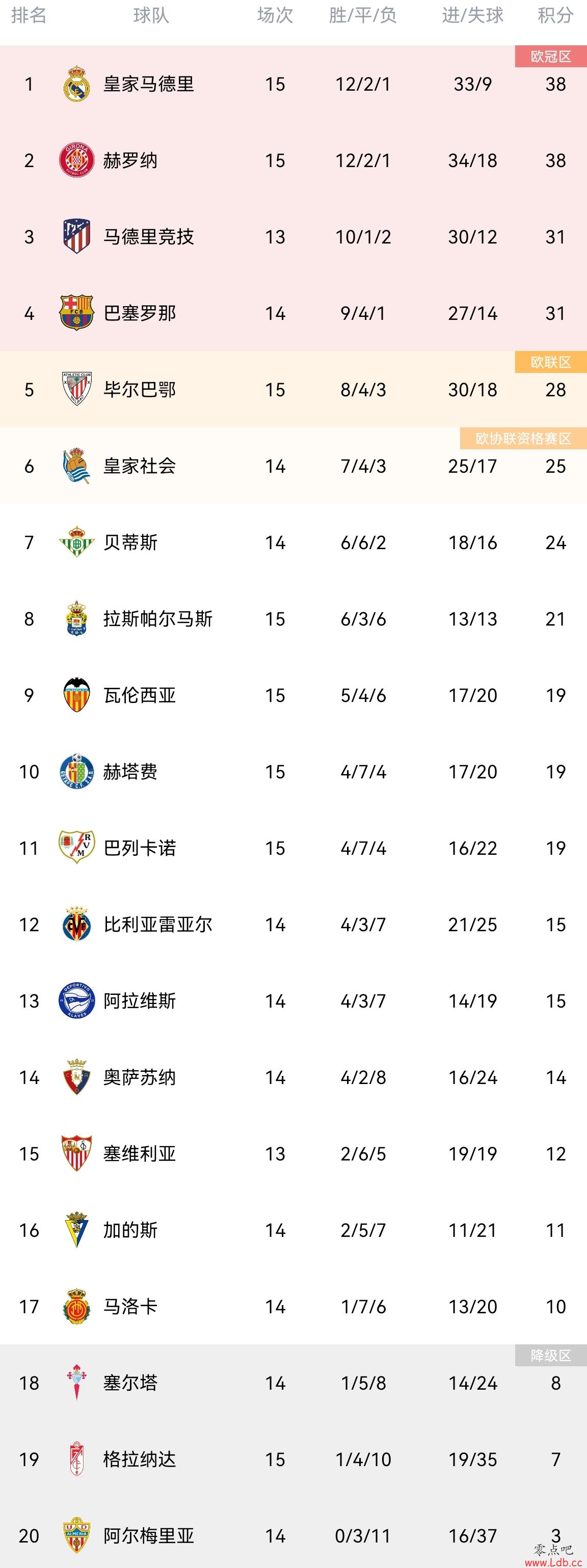The height and width of the screenshot is (1568, 587).
Task: Select the Atlético Madrid badge
Action: click(77, 236)
